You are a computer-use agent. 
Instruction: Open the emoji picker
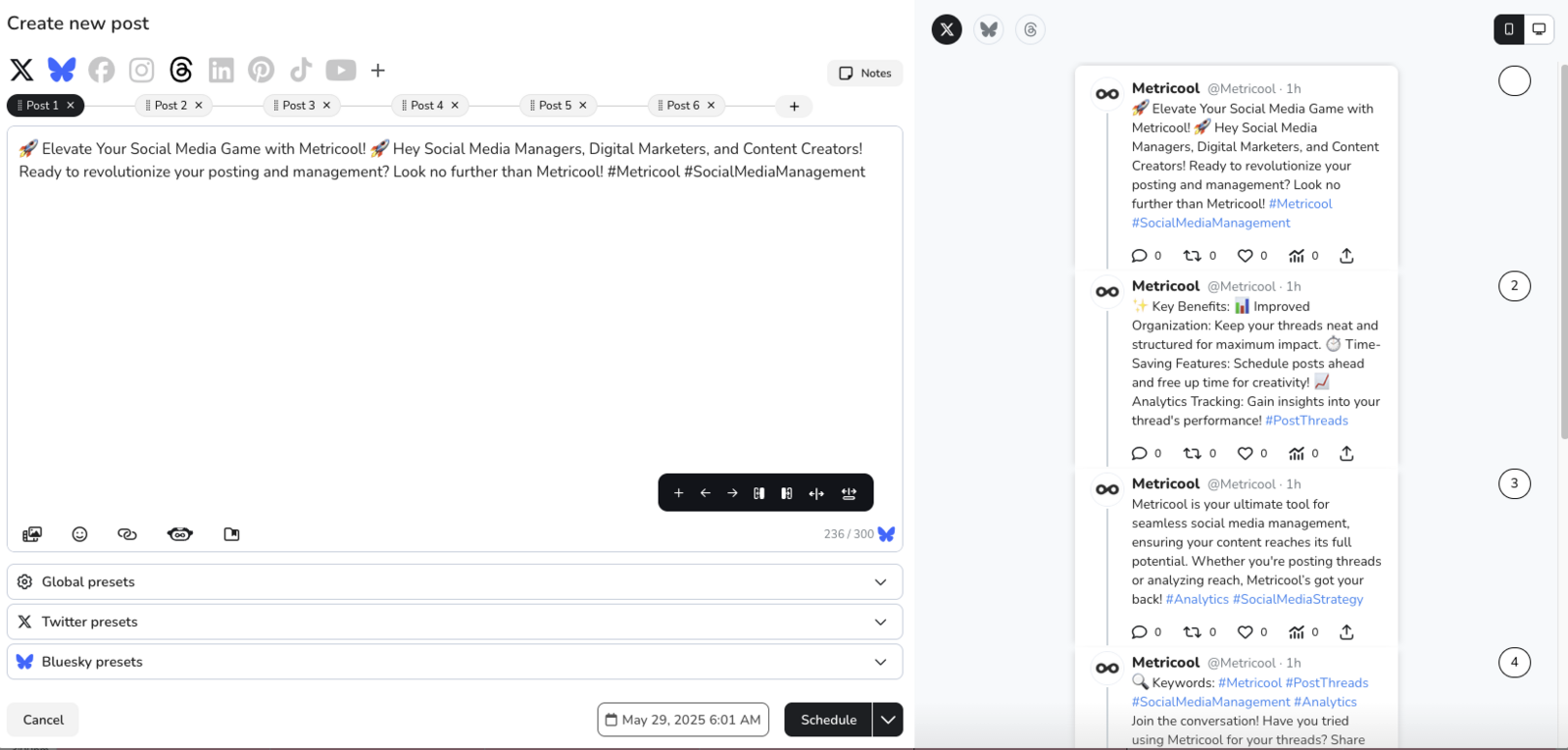(80, 534)
